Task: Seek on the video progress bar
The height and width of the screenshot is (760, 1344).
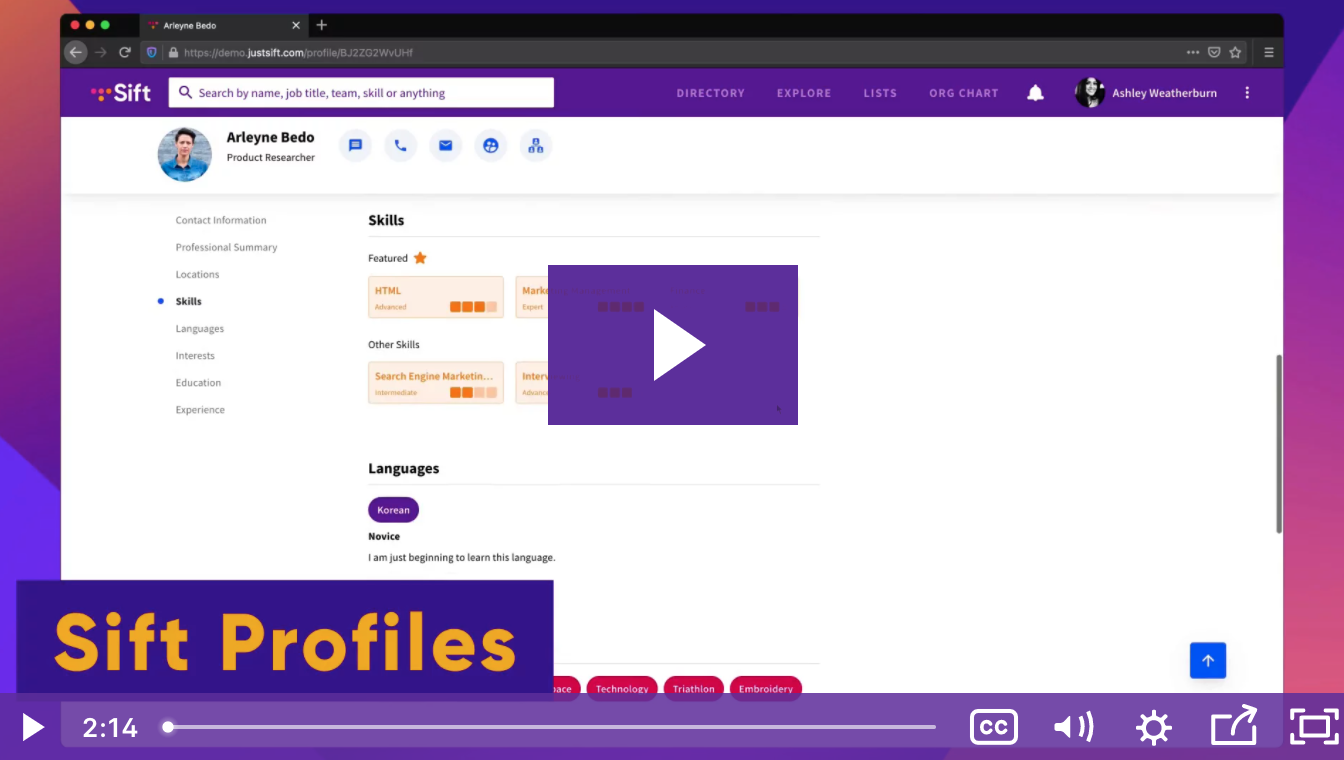Action: pyautogui.click(x=551, y=727)
